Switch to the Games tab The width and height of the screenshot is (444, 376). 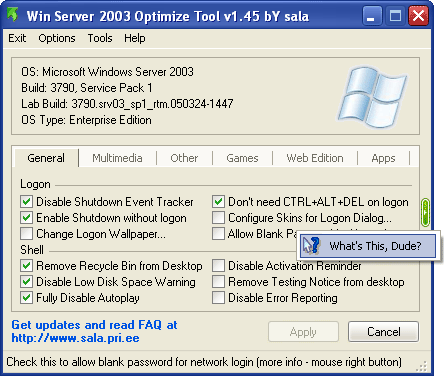[x=242, y=158]
